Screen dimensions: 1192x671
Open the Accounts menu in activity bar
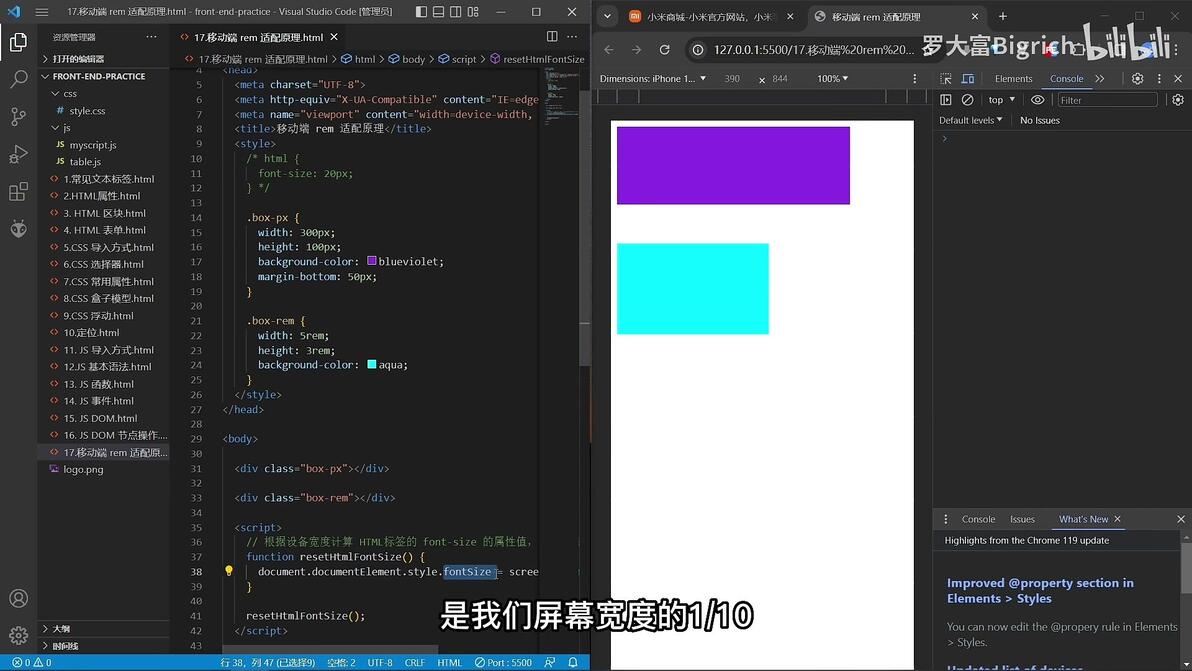pos(18,599)
